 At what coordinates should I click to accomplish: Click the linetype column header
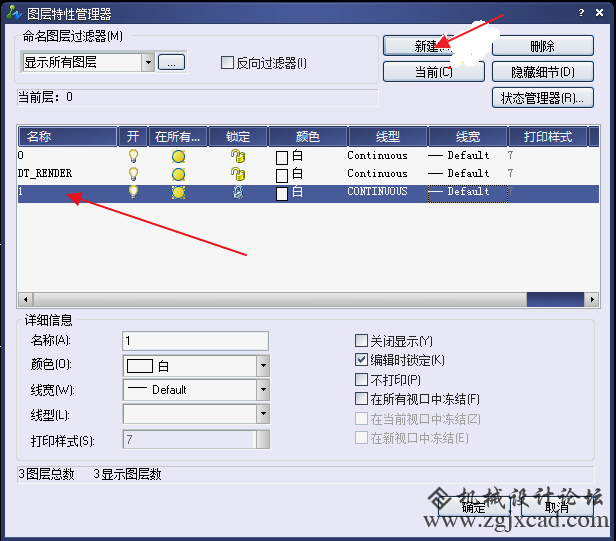(388, 136)
